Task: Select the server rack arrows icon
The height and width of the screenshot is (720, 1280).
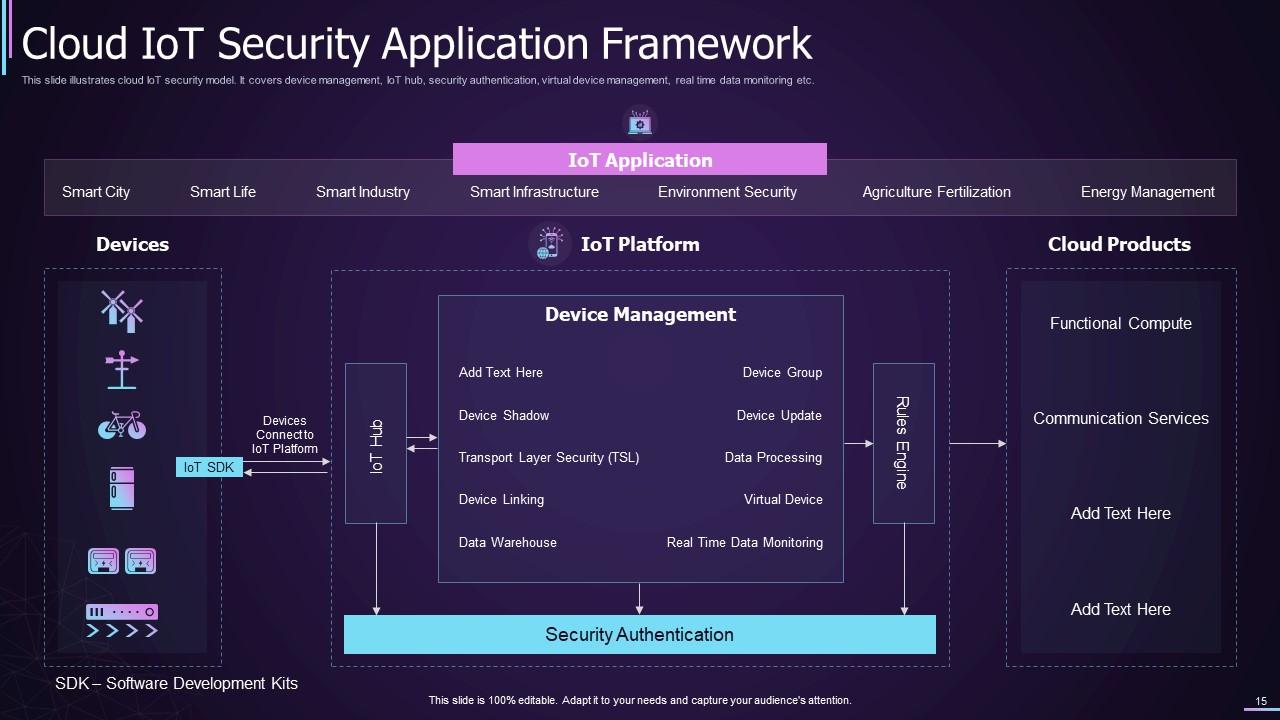Action: coord(122,620)
